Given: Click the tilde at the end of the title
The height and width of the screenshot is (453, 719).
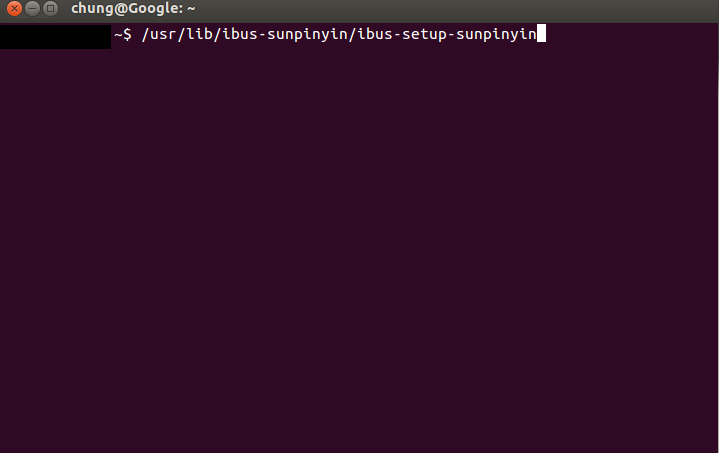Looking at the screenshot, I should pos(191,8).
